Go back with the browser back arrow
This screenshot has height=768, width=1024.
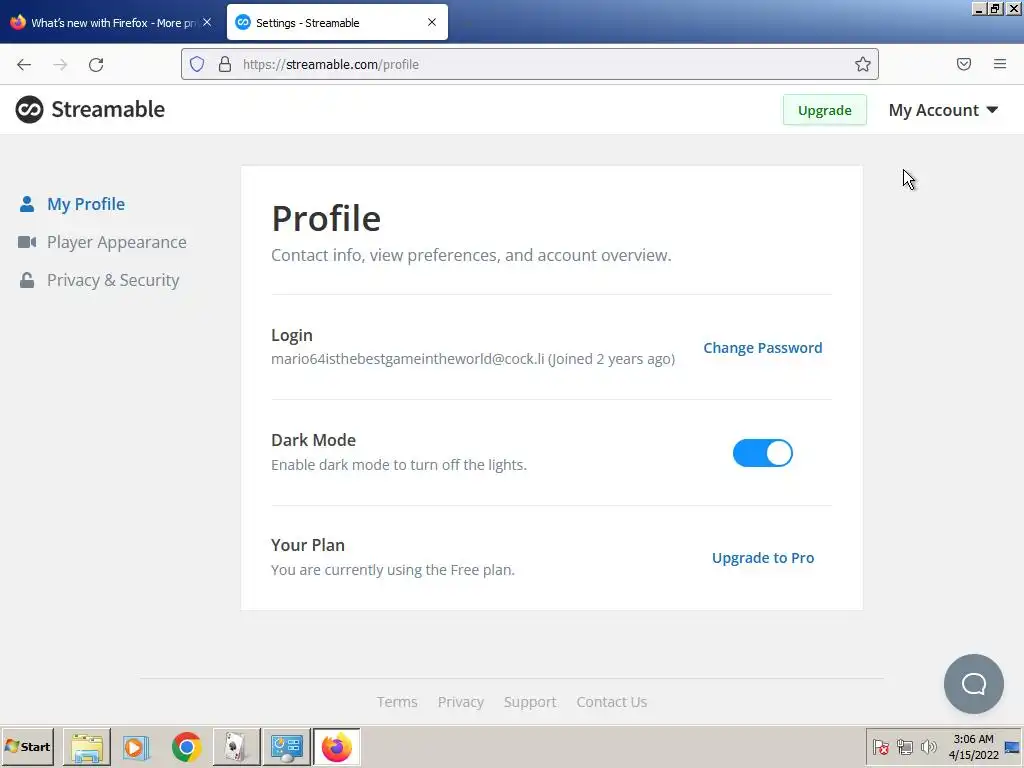[24, 65]
